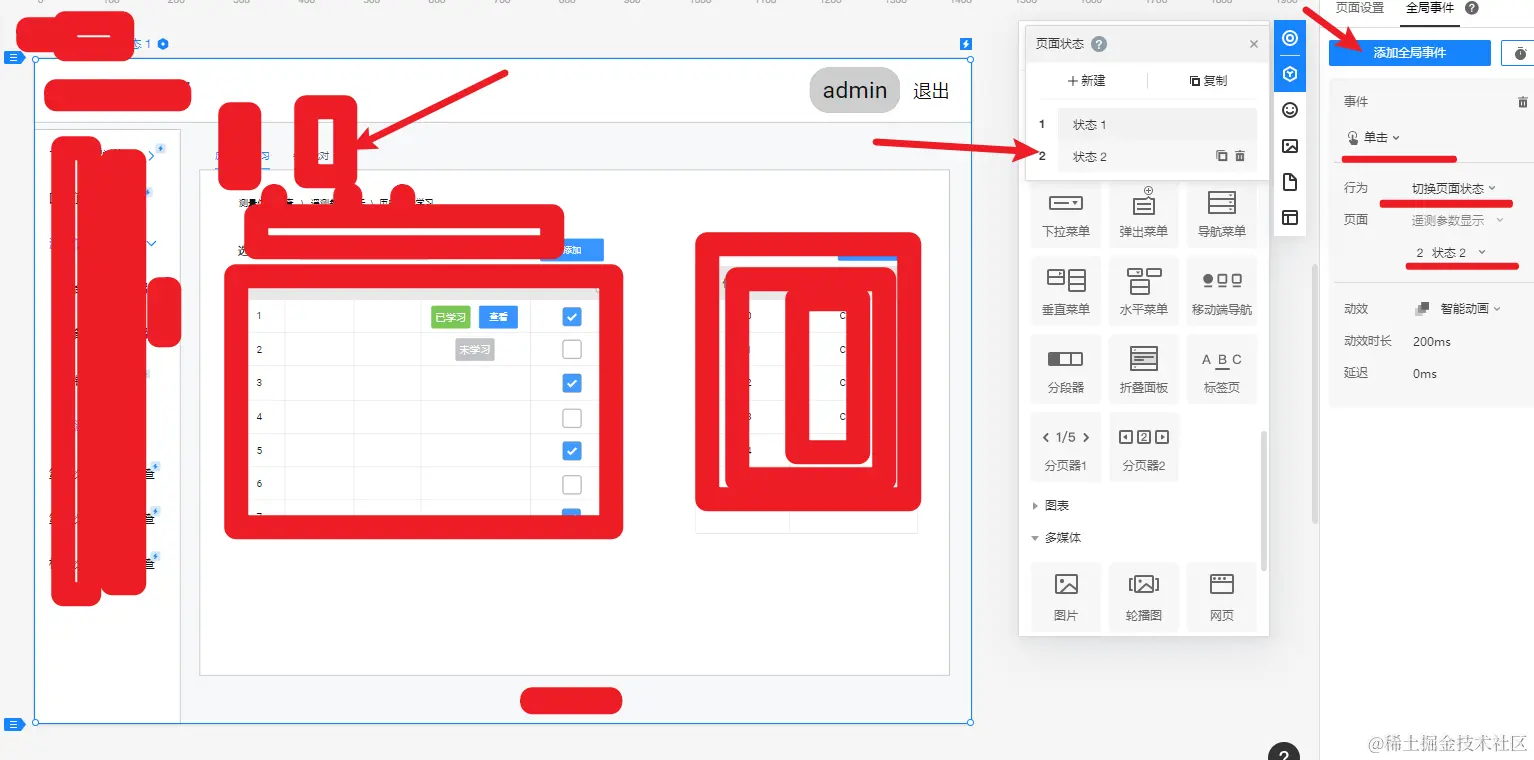Select the 弹出菜单 (popup menu) component
1534x760 pixels.
(1143, 215)
